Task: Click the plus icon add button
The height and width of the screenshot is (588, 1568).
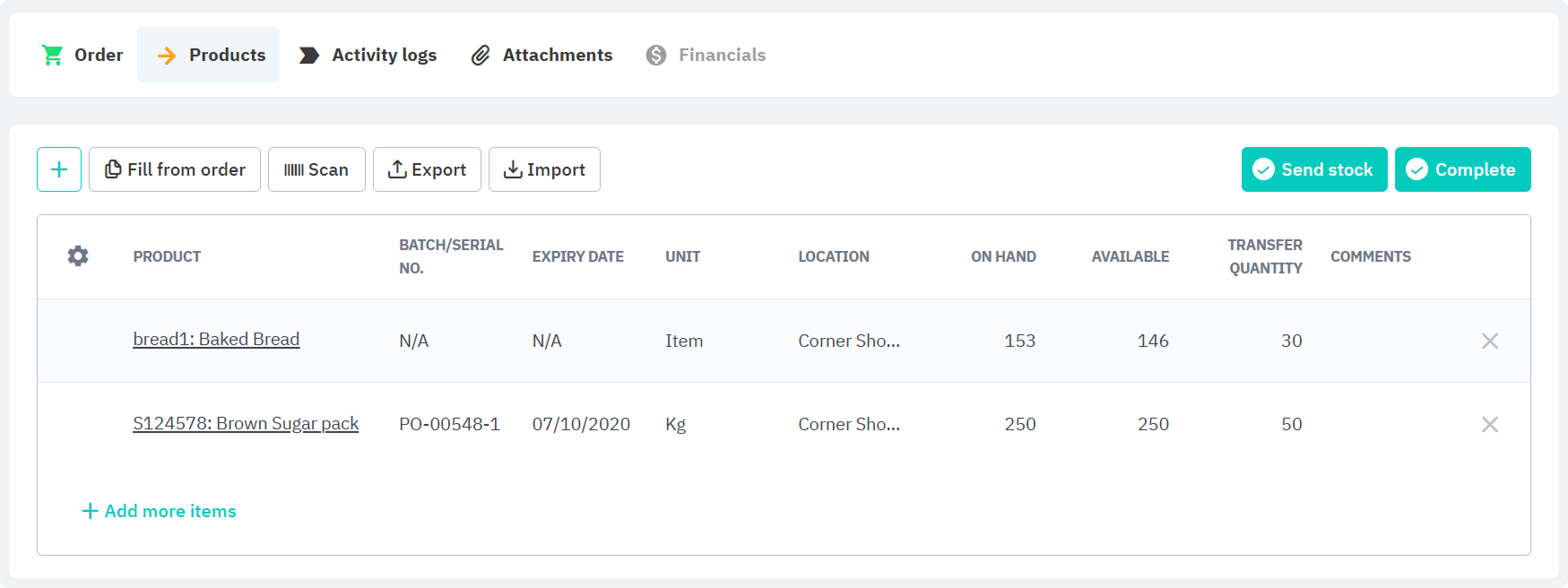Action: pos(59,169)
